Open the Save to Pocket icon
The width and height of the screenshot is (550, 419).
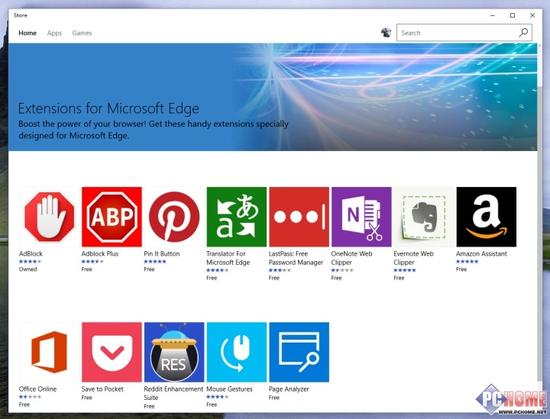pos(112,352)
